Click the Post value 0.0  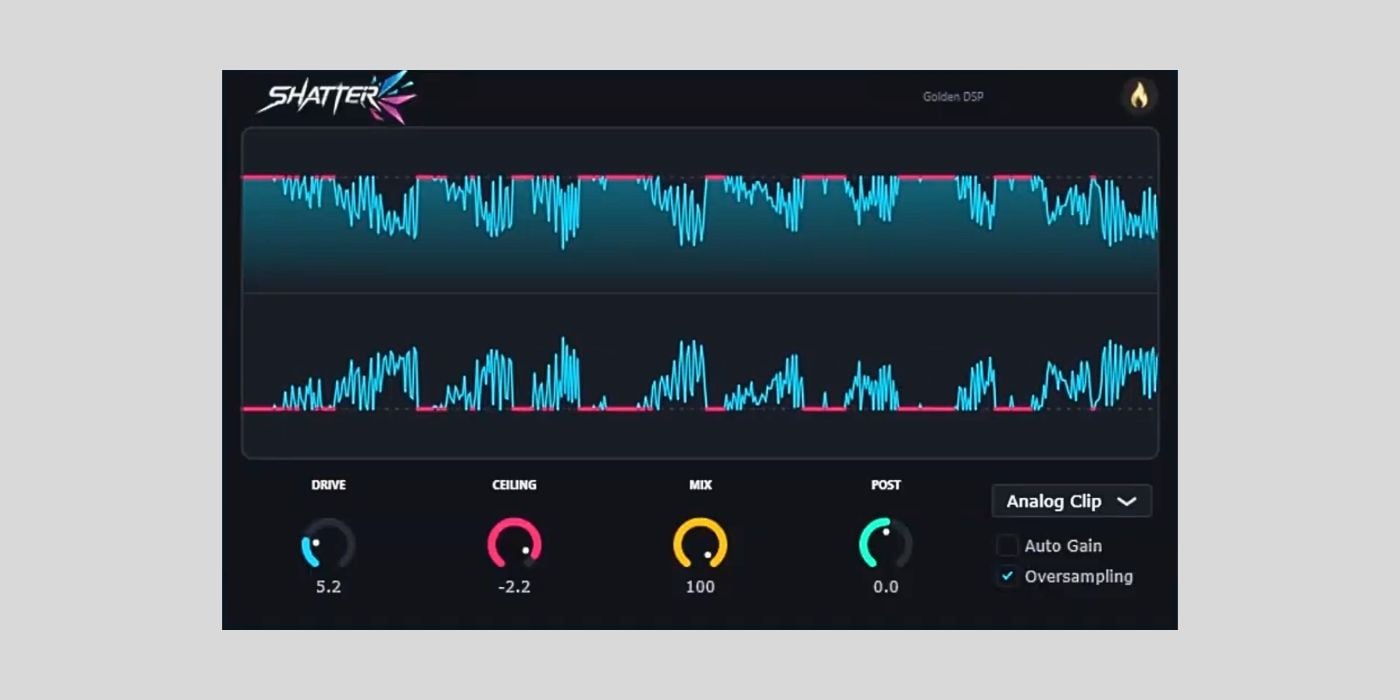pos(885,587)
